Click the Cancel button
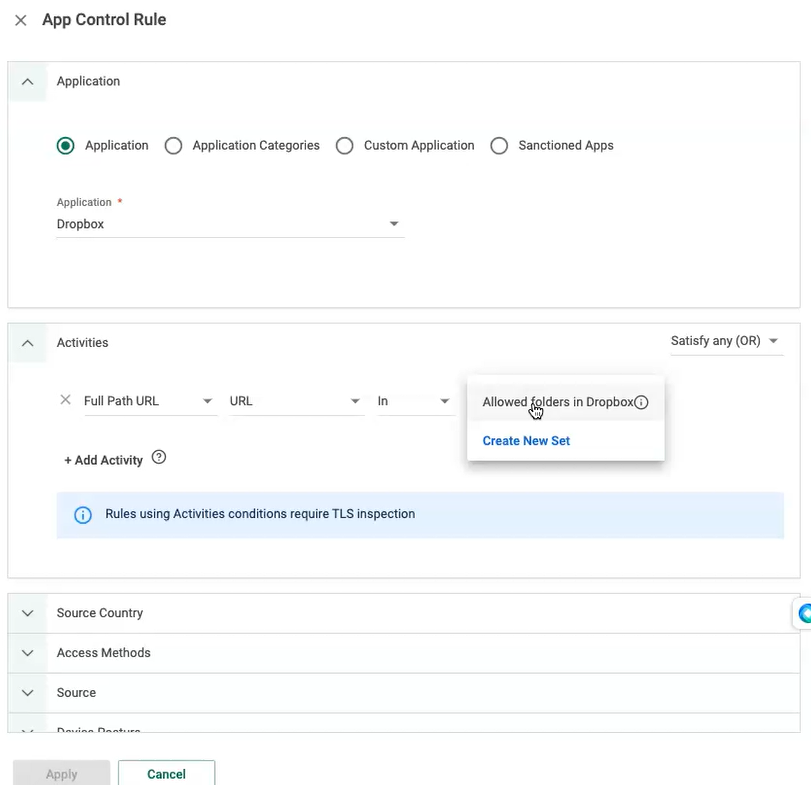811x785 pixels. (x=166, y=772)
